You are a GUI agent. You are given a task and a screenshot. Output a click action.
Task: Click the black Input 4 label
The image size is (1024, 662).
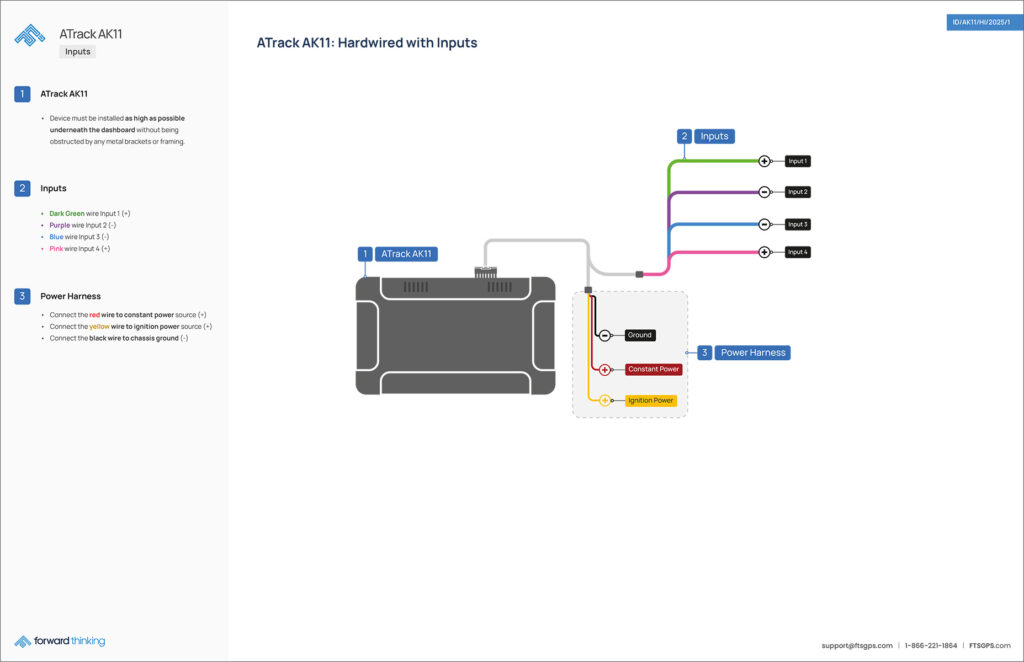(797, 252)
